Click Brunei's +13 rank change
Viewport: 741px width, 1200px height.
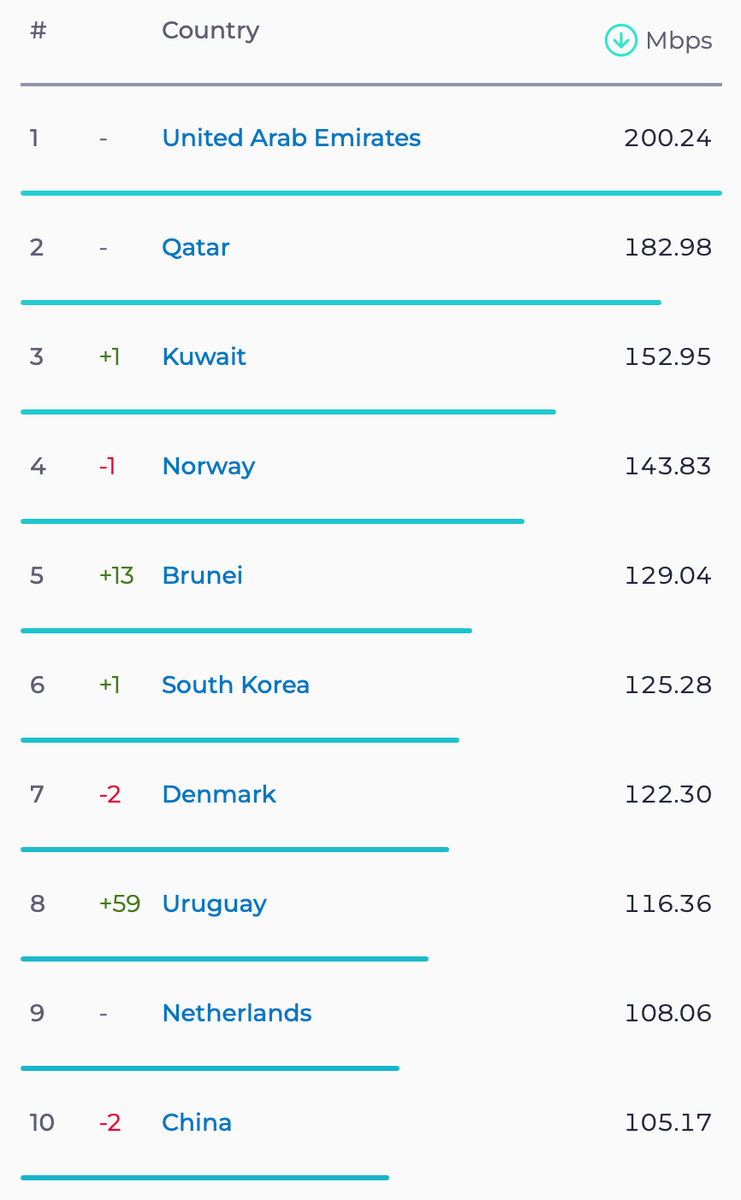(x=116, y=575)
